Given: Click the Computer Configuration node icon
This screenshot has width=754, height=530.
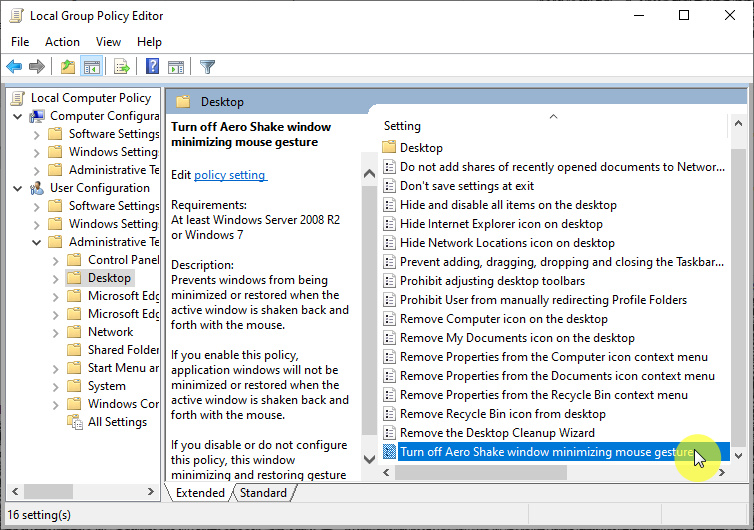Looking at the screenshot, I should coord(37,116).
